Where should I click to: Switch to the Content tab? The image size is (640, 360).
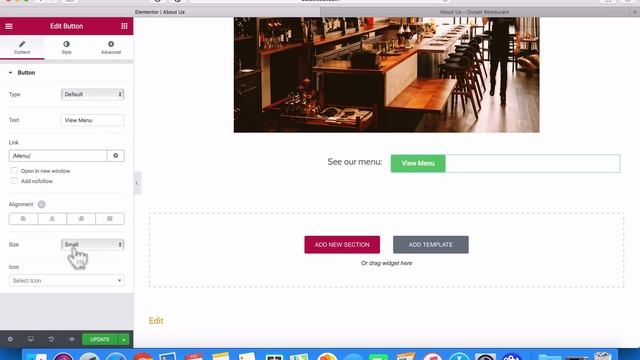[x=22, y=47]
